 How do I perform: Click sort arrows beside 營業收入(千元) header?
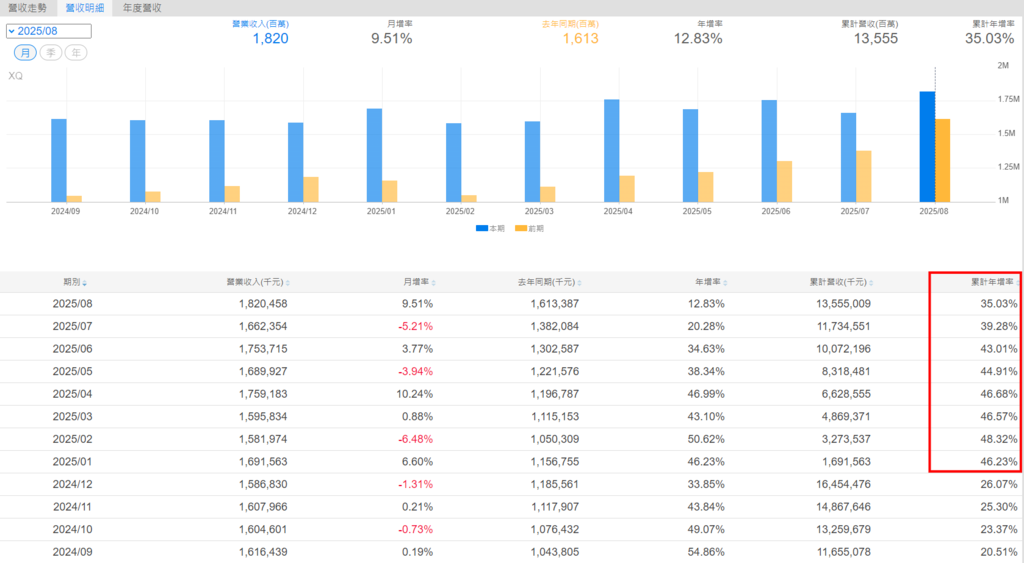287,283
